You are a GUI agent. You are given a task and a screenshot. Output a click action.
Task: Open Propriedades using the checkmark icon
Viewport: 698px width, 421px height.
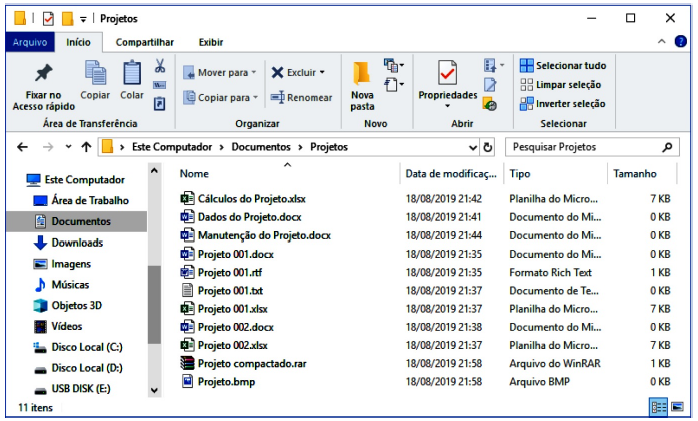click(447, 73)
